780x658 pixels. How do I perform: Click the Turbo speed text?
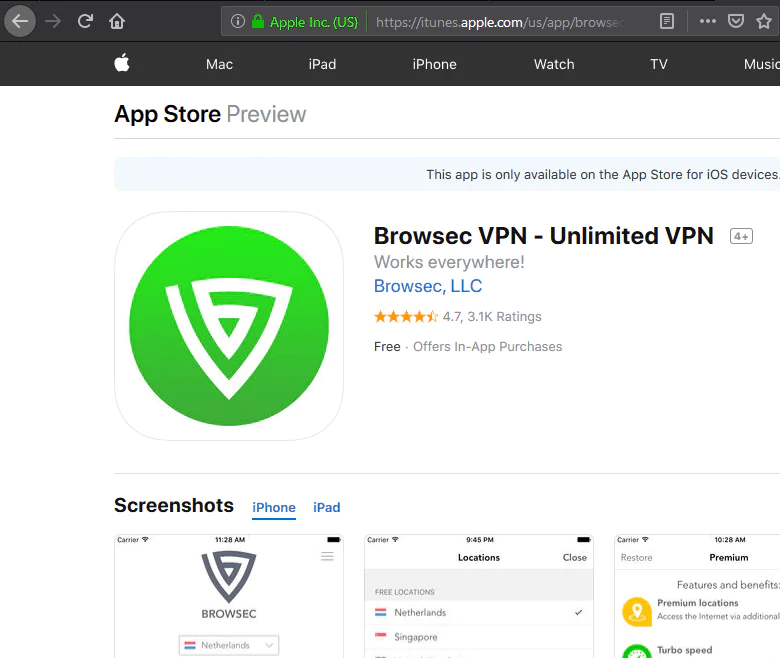pyautogui.click(x=684, y=650)
